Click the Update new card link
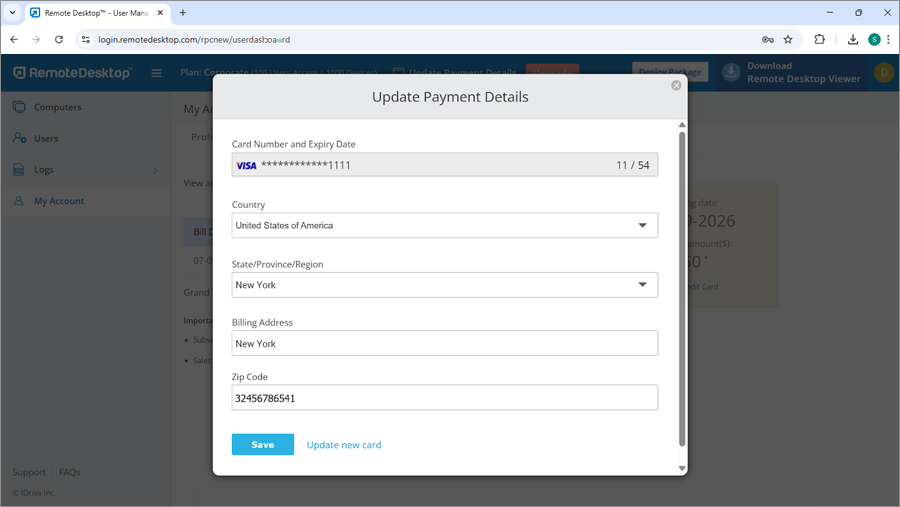Screen dimensions: 900x507 click(x=343, y=445)
